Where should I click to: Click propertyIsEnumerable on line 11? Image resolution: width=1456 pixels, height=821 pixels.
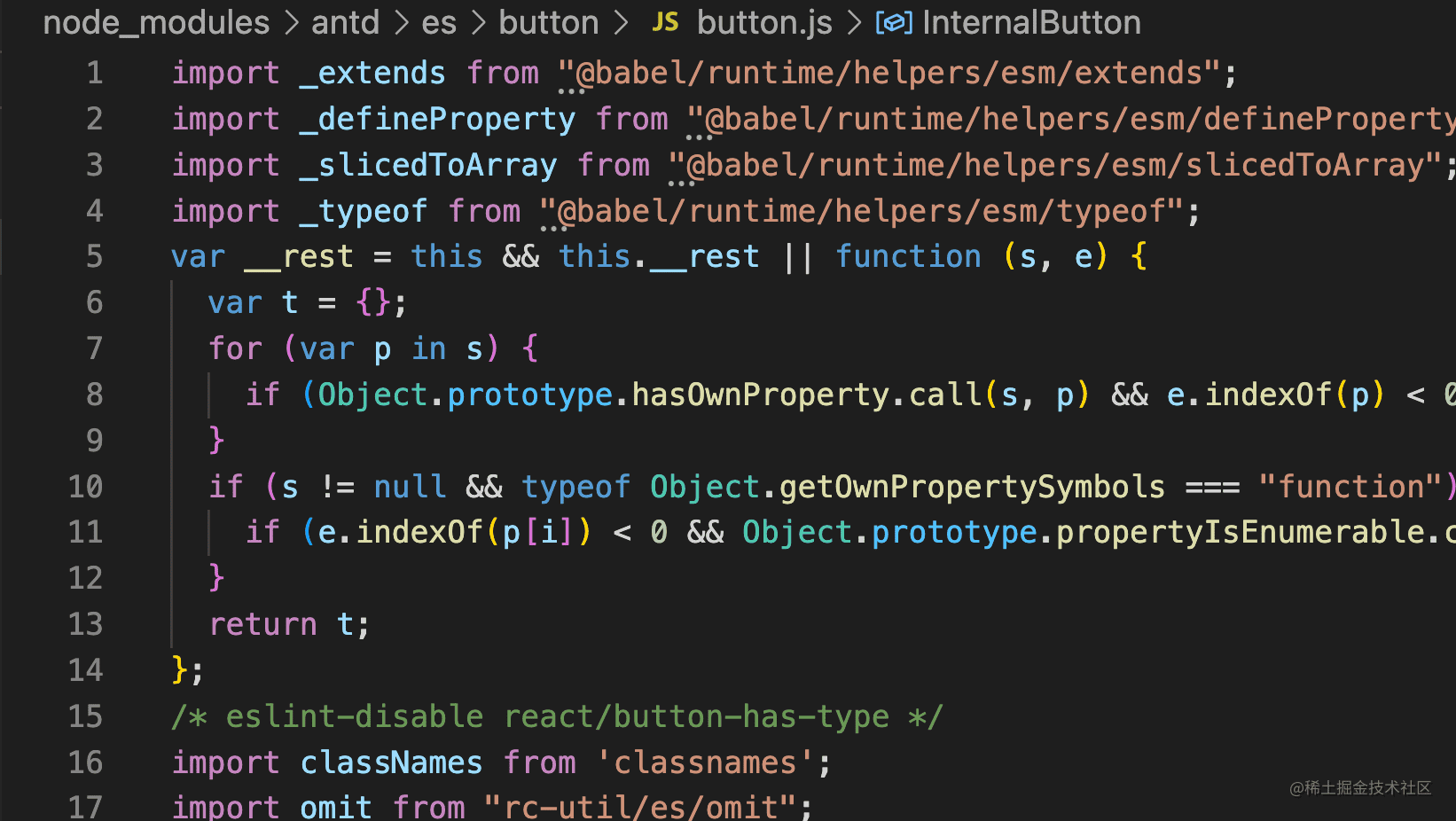[1241, 532]
